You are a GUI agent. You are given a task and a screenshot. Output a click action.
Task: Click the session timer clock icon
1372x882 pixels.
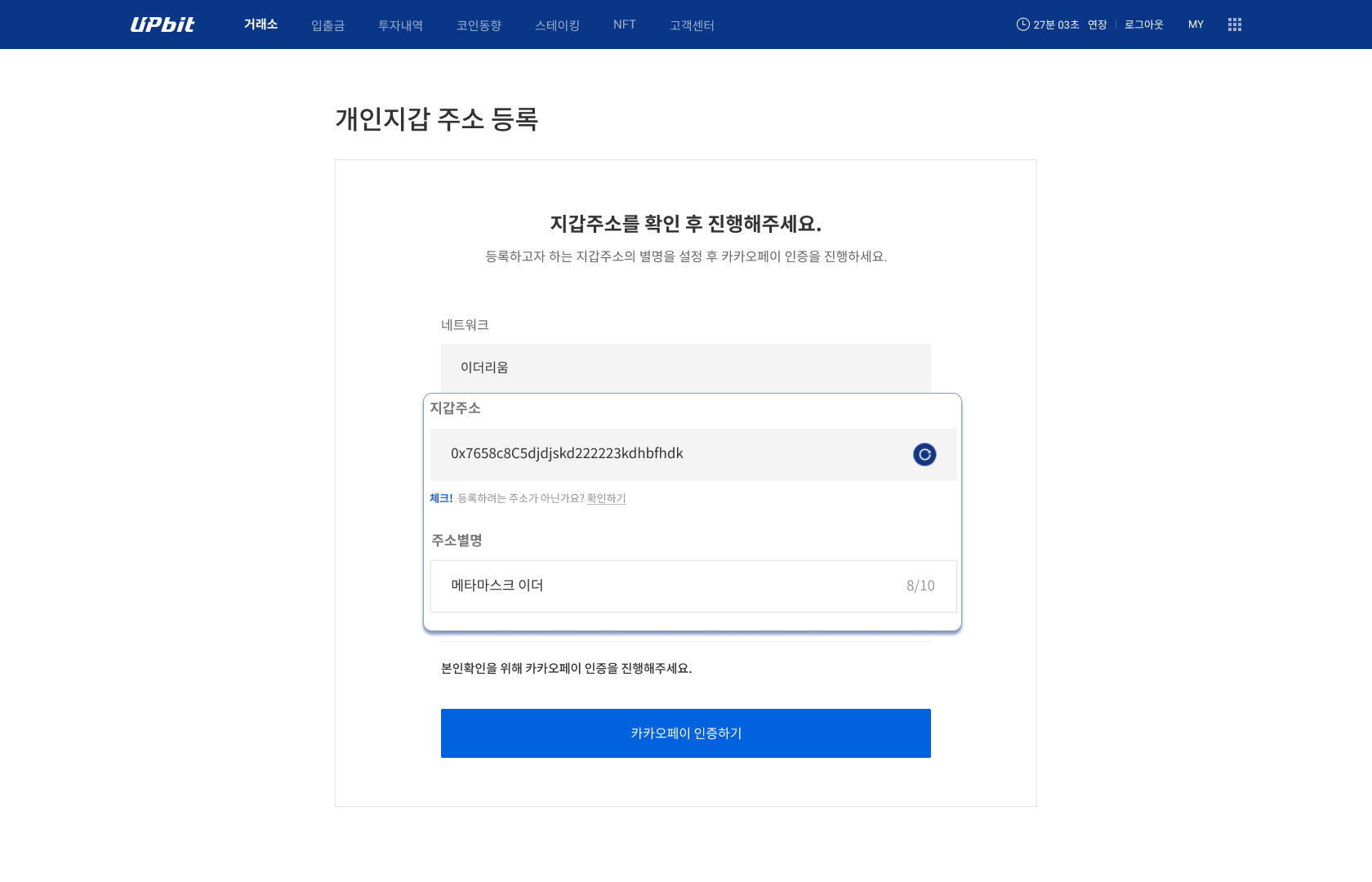(x=1022, y=24)
